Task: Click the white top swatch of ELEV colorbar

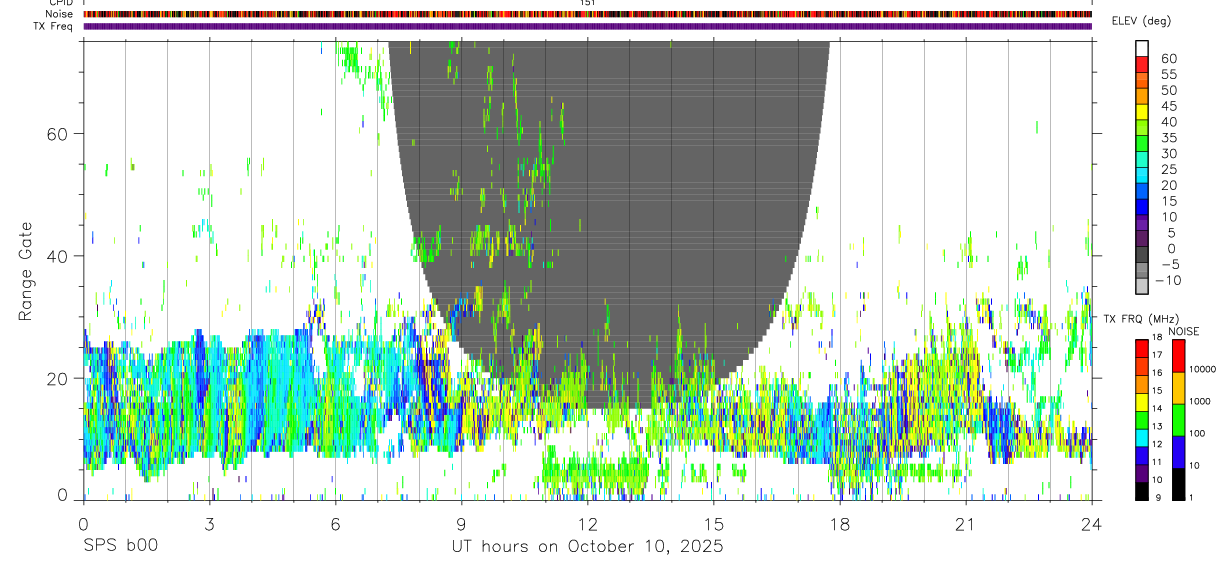Action: (x=1142, y=48)
